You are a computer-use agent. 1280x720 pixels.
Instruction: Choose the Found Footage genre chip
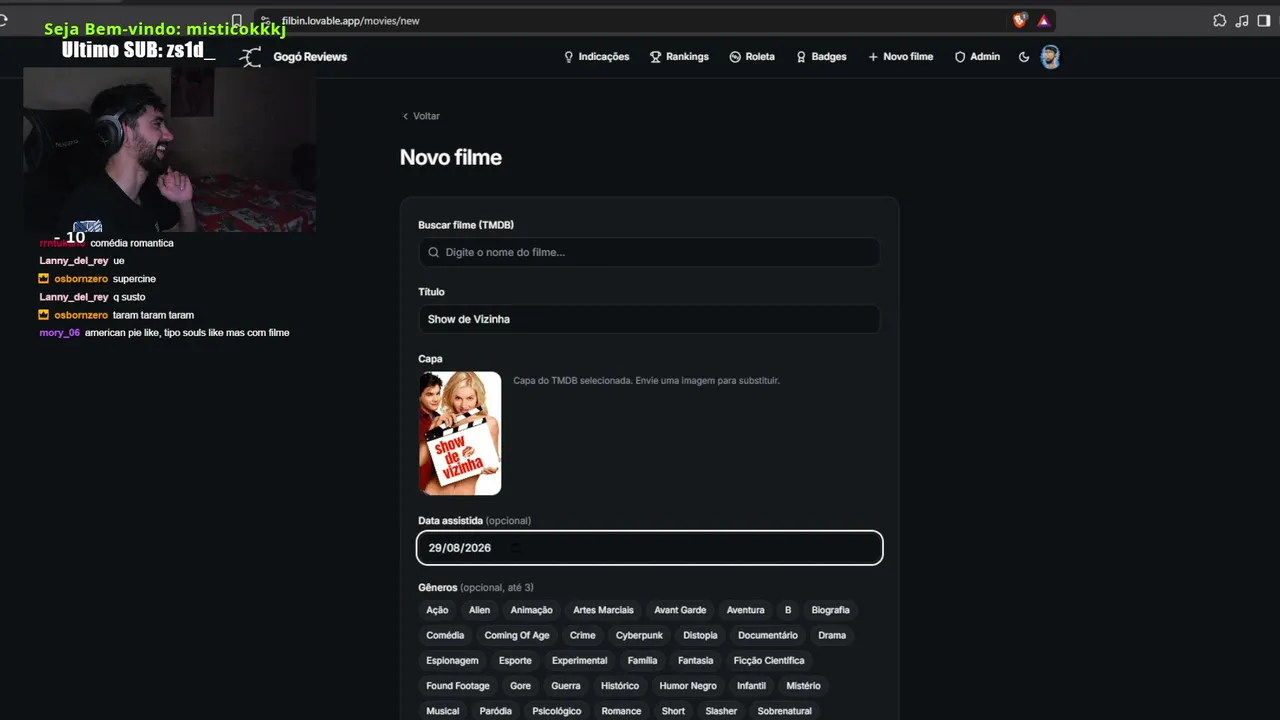(458, 686)
